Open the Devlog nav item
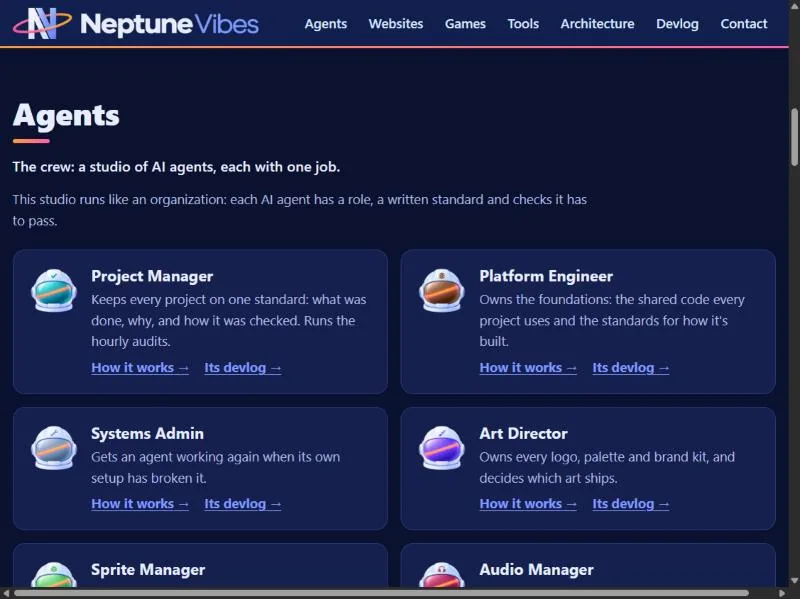Viewport: 800px width, 599px height. [x=677, y=24]
